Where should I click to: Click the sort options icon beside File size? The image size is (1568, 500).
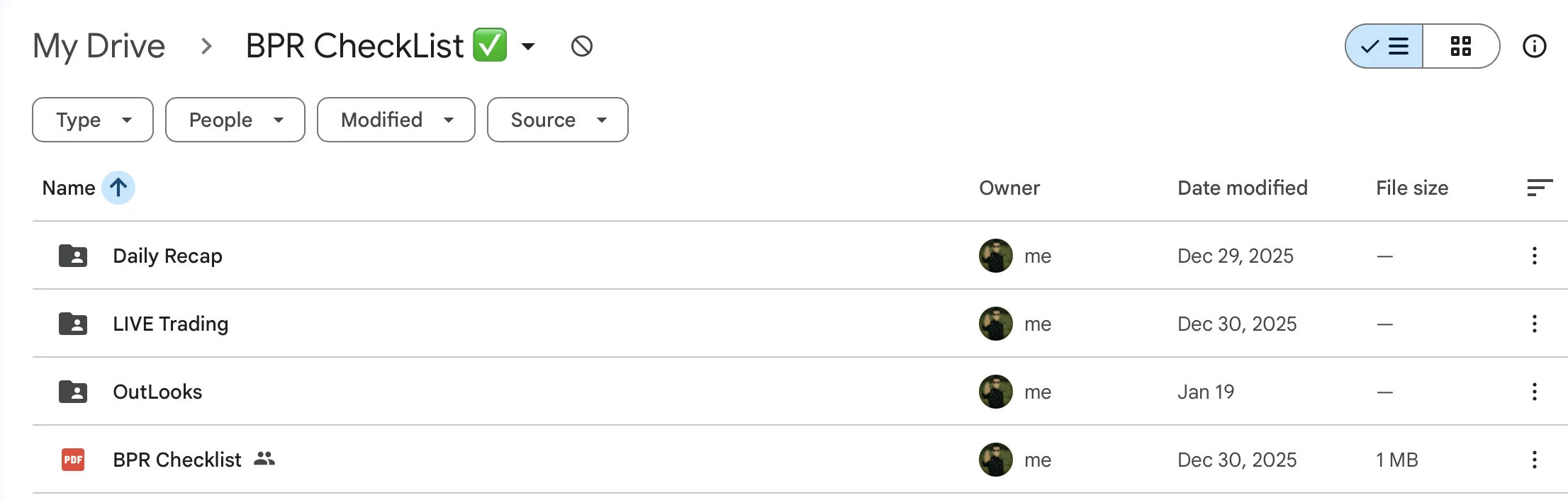pos(1539,188)
